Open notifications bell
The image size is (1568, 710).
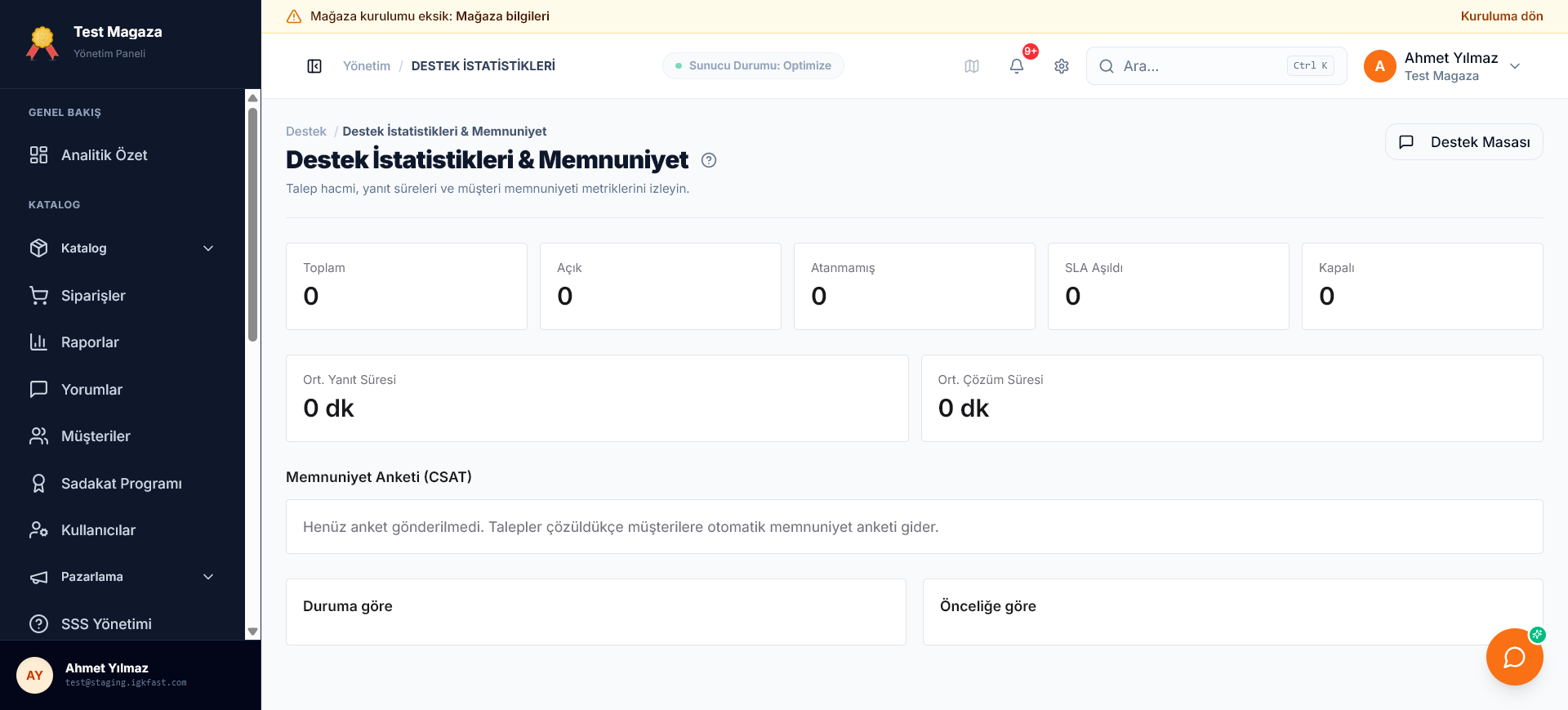[x=1017, y=66]
